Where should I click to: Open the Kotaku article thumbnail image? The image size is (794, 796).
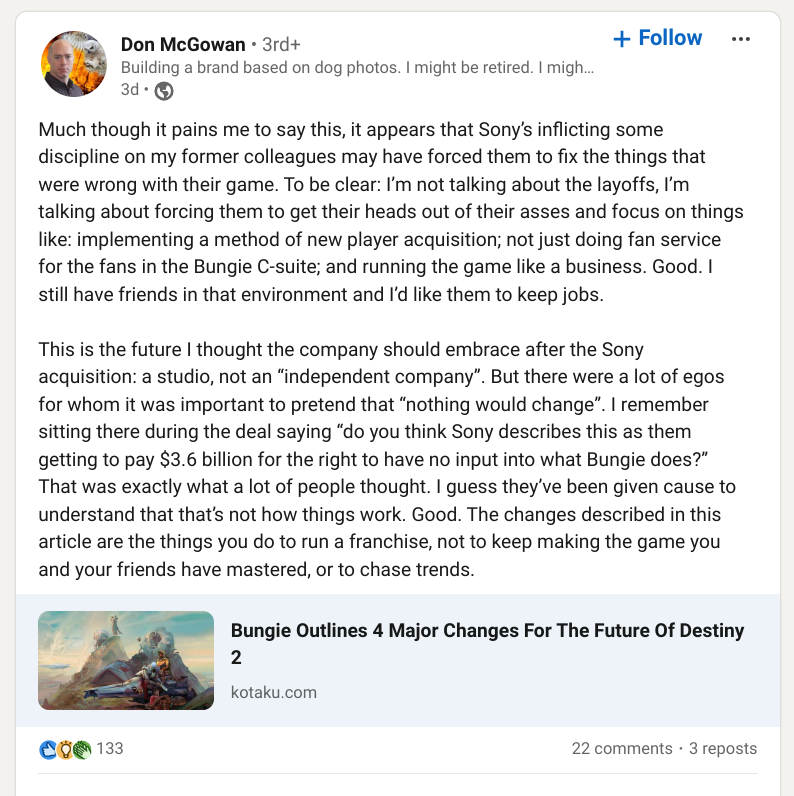tap(126, 660)
